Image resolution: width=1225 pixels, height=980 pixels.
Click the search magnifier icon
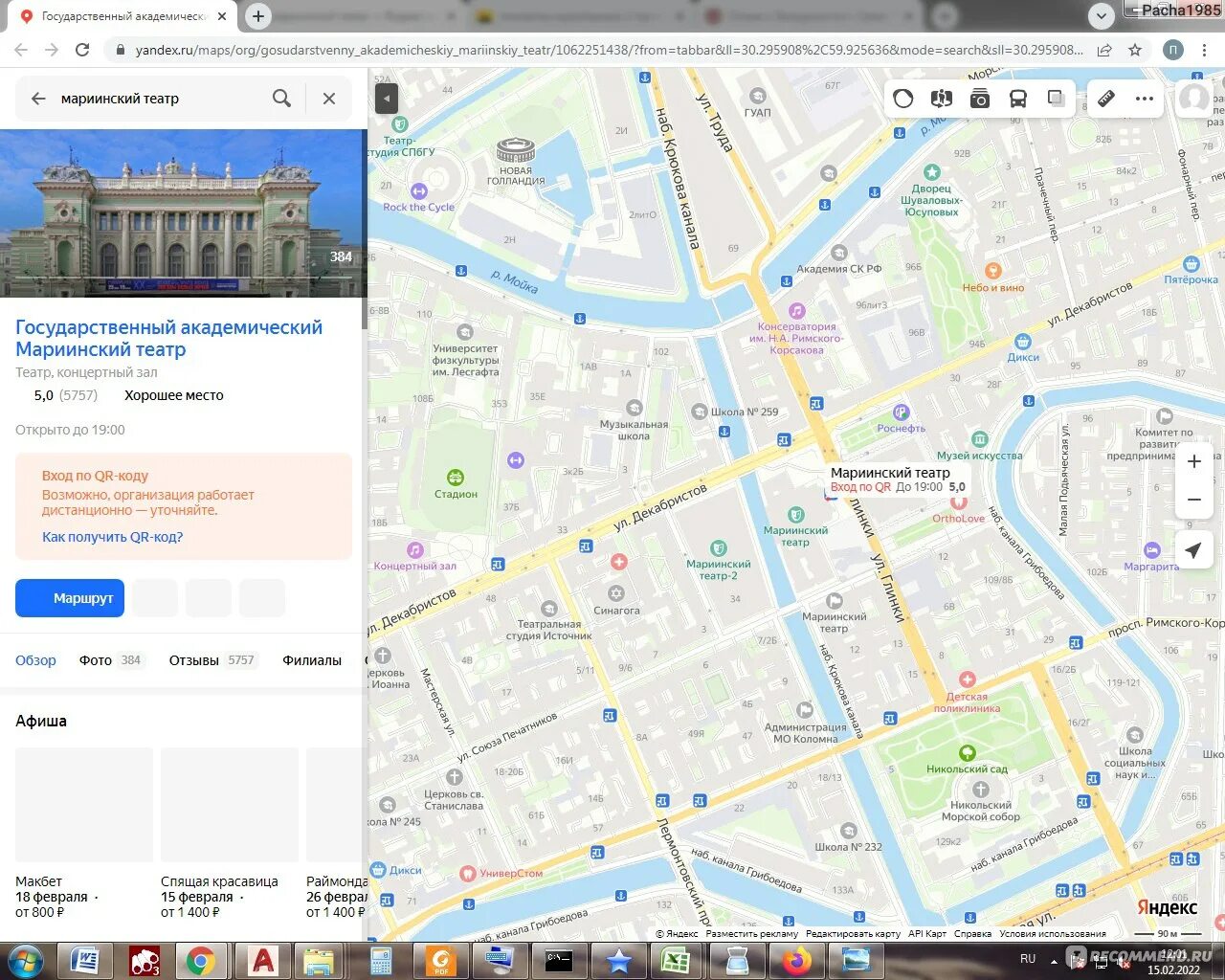coord(281,98)
